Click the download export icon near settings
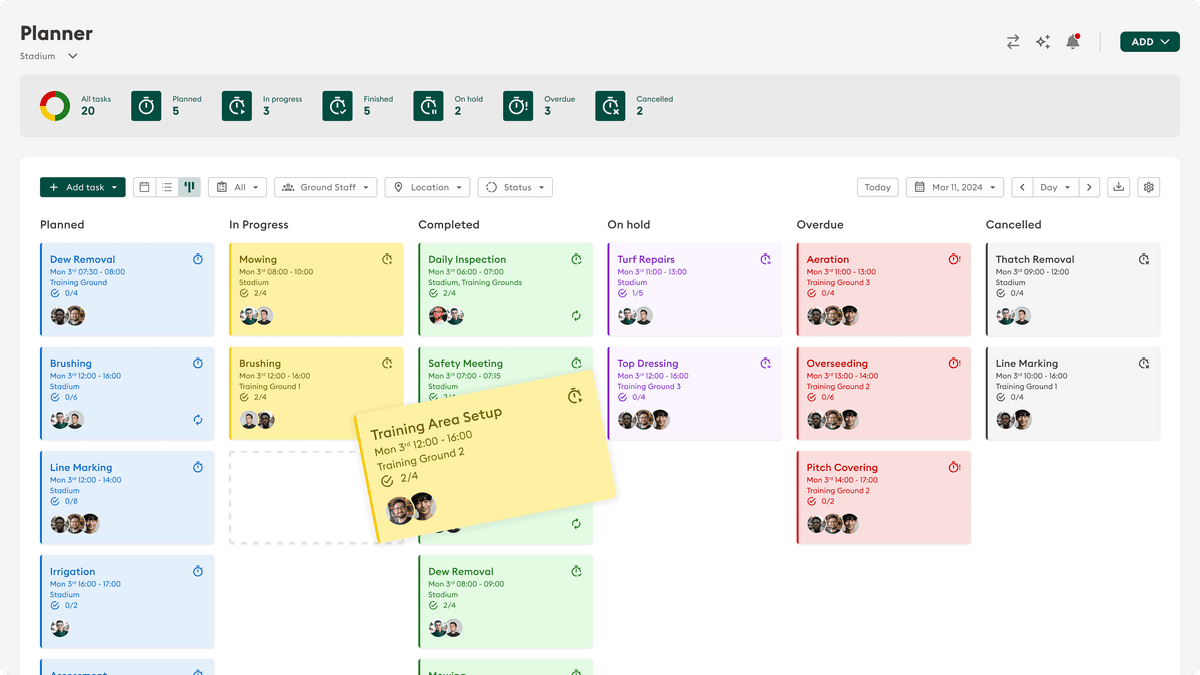 pos(1119,187)
